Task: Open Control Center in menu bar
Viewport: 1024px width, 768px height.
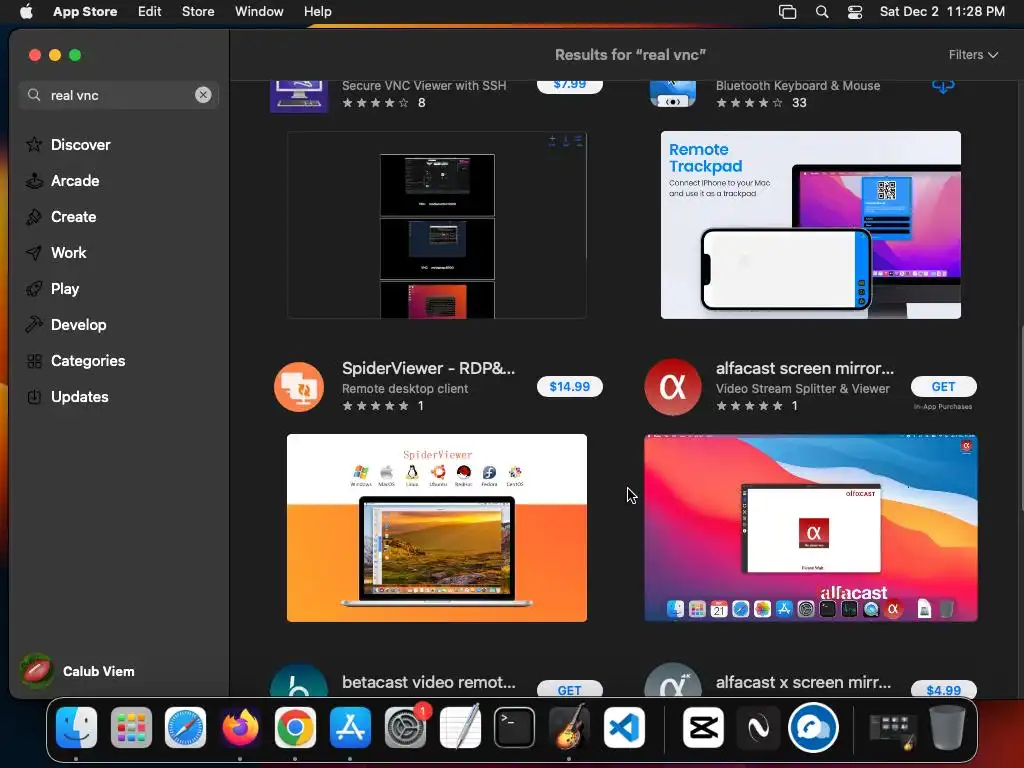Action: 855,12
